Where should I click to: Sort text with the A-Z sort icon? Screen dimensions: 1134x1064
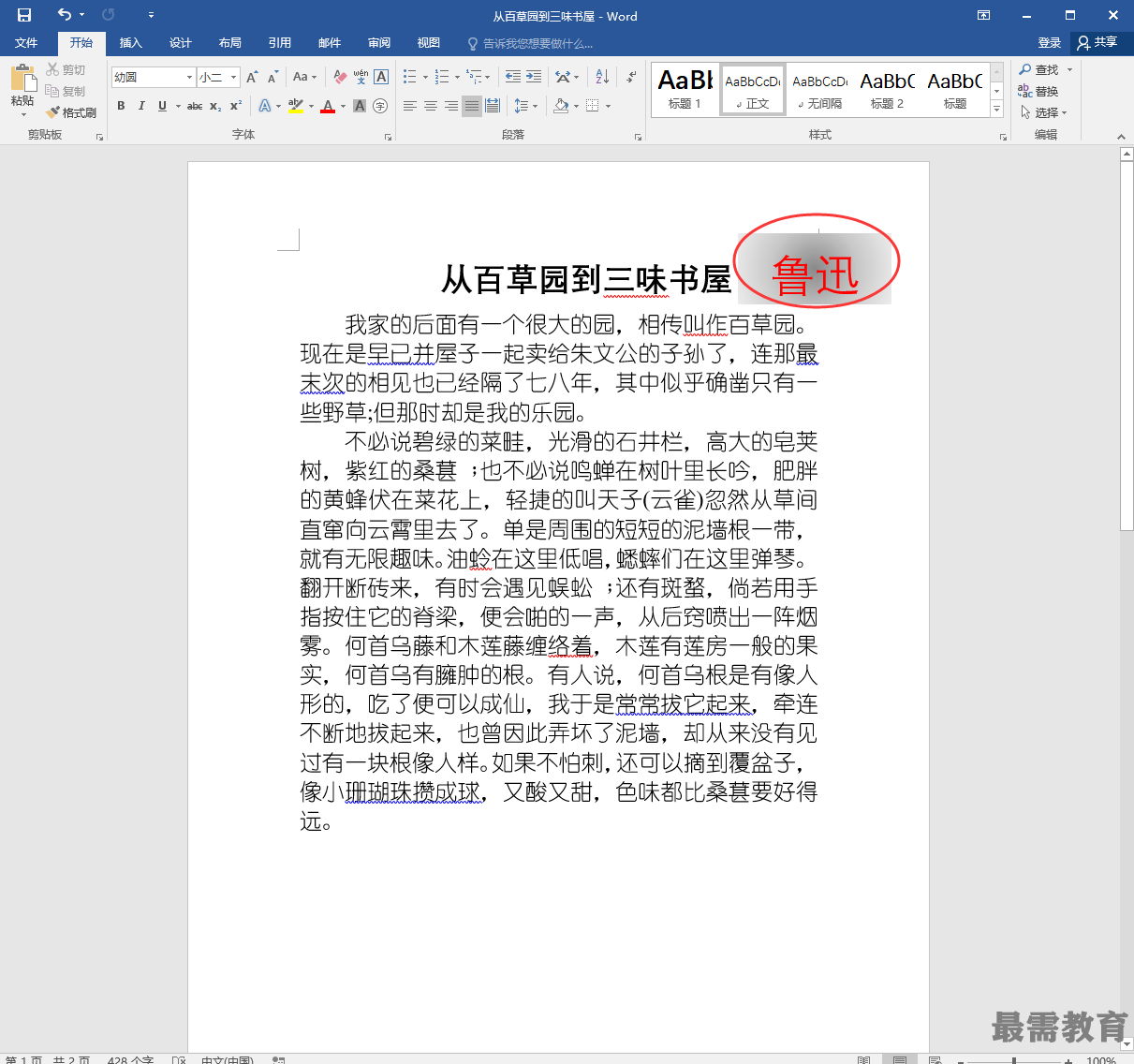pos(602,77)
